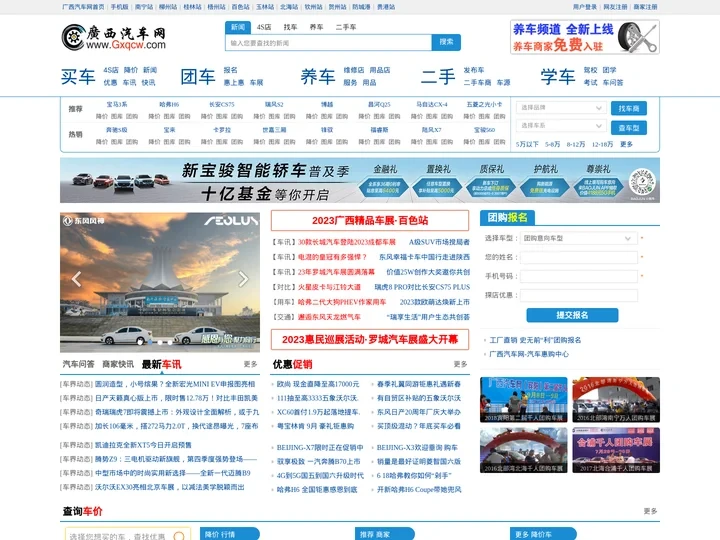Click 工厂直销 史无前"利"团购报名 link

click(x=535, y=340)
